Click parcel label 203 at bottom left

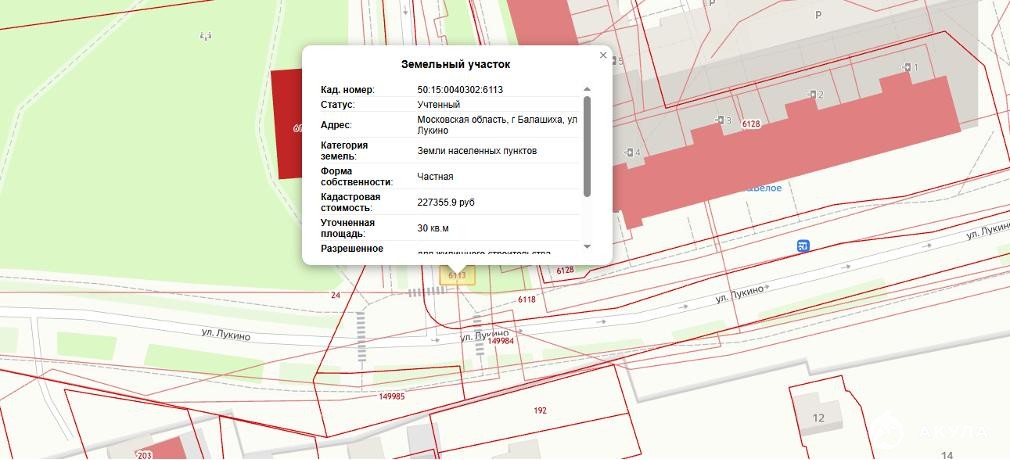tap(145, 454)
